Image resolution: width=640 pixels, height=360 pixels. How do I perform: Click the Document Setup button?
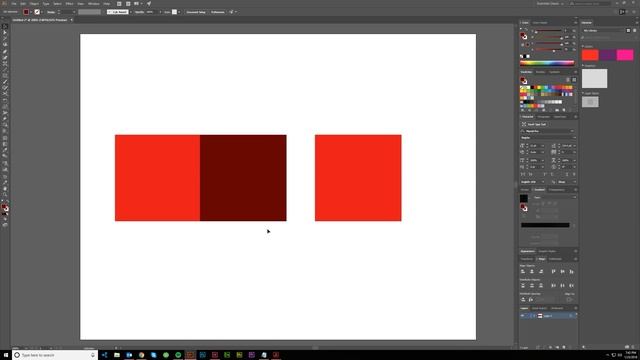click(x=196, y=12)
